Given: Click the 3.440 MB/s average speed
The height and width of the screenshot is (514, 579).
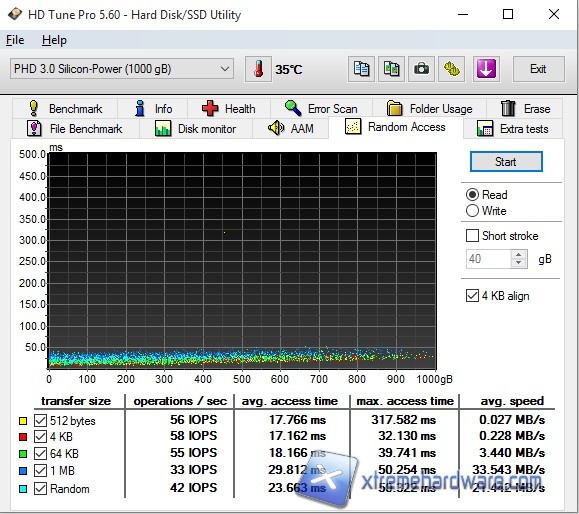Looking at the screenshot, I should (512, 453).
